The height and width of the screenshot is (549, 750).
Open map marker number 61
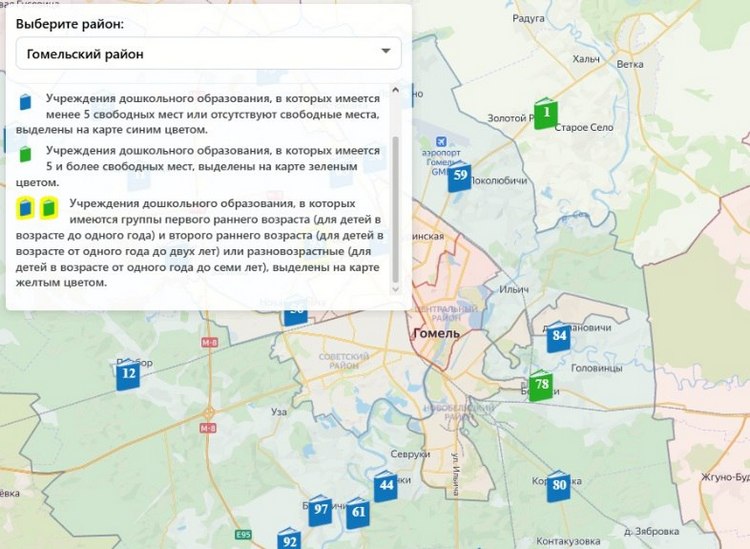358,513
